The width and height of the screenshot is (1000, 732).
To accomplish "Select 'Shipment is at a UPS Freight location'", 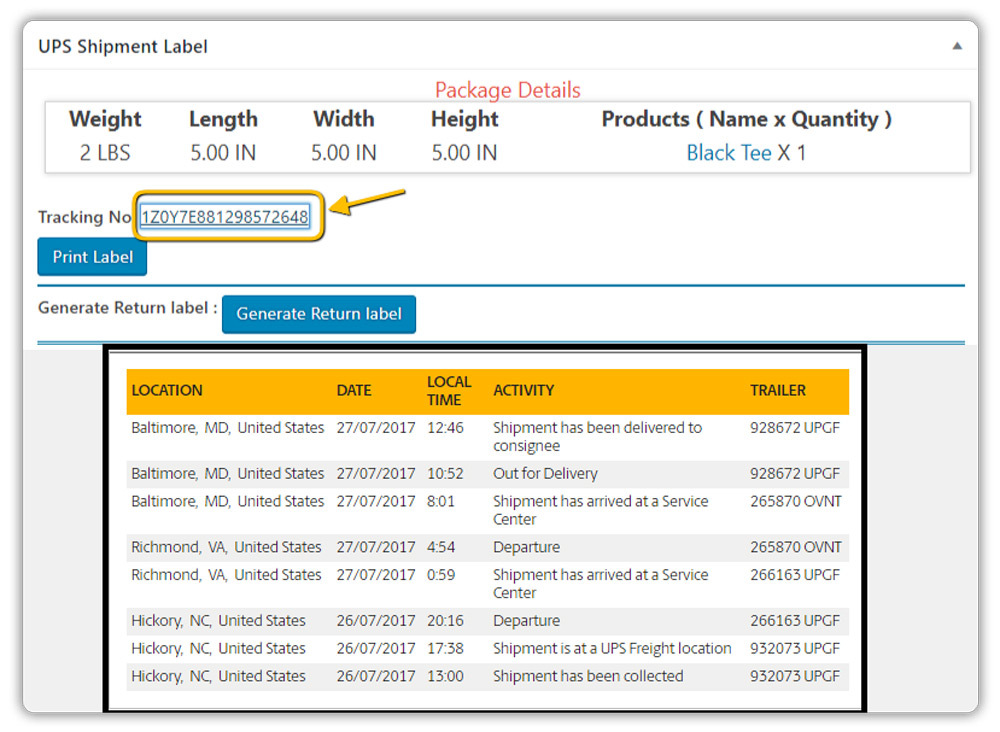I will [x=612, y=648].
